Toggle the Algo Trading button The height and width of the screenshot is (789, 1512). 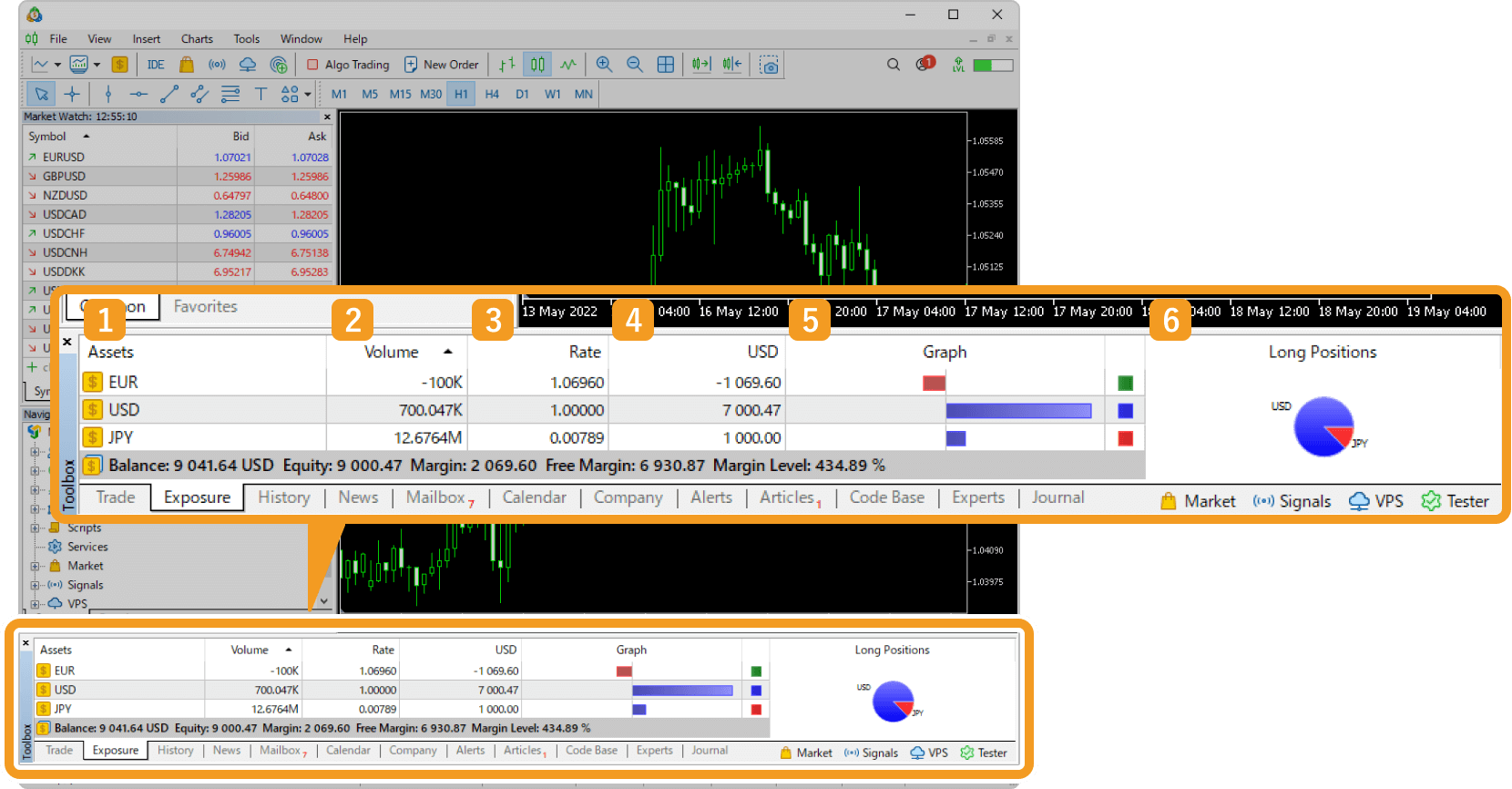point(348,65)
